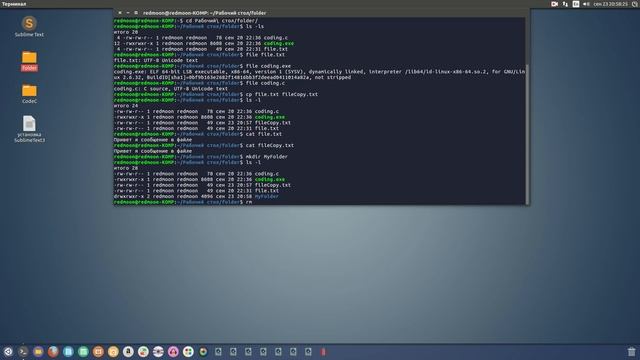Click the 'ls -ls' command text
The width and height of the screenshot is (640, 360).
click(x=255, y=27)
